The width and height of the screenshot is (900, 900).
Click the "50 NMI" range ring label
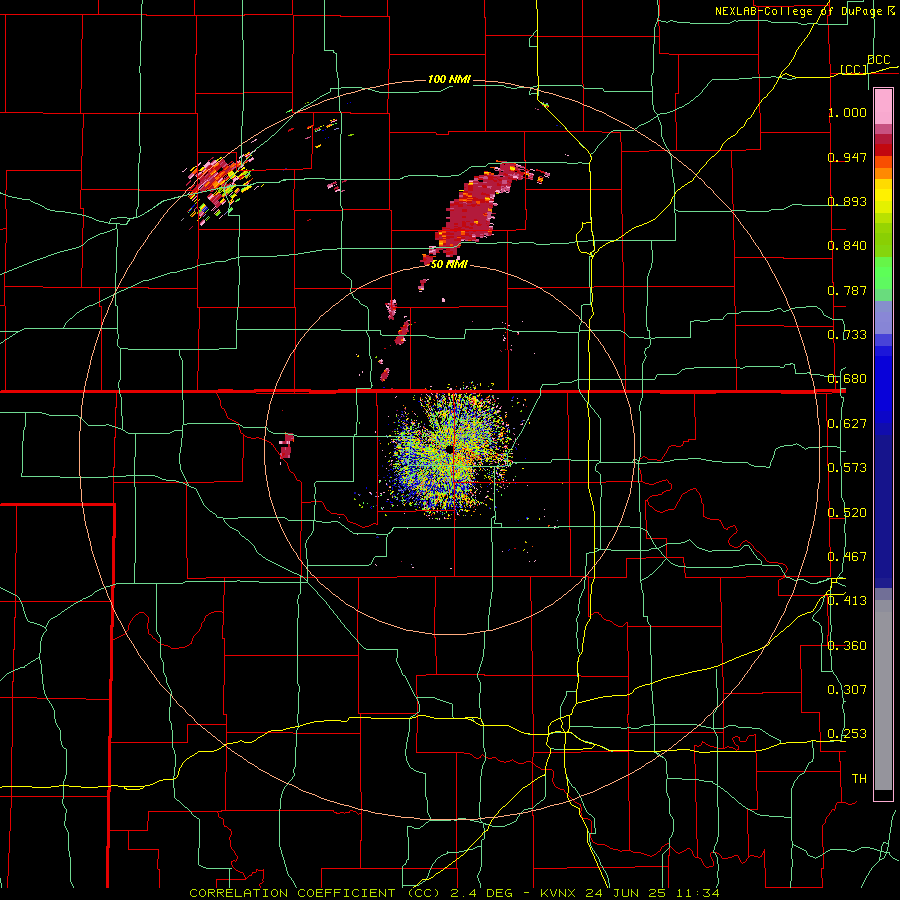click(x=449, y=264)
